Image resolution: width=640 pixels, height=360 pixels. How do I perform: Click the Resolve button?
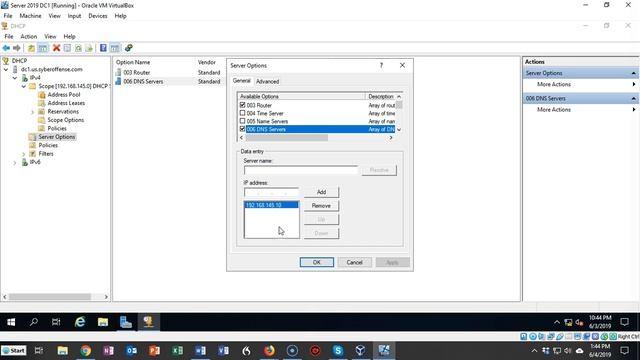click(379, 170)
